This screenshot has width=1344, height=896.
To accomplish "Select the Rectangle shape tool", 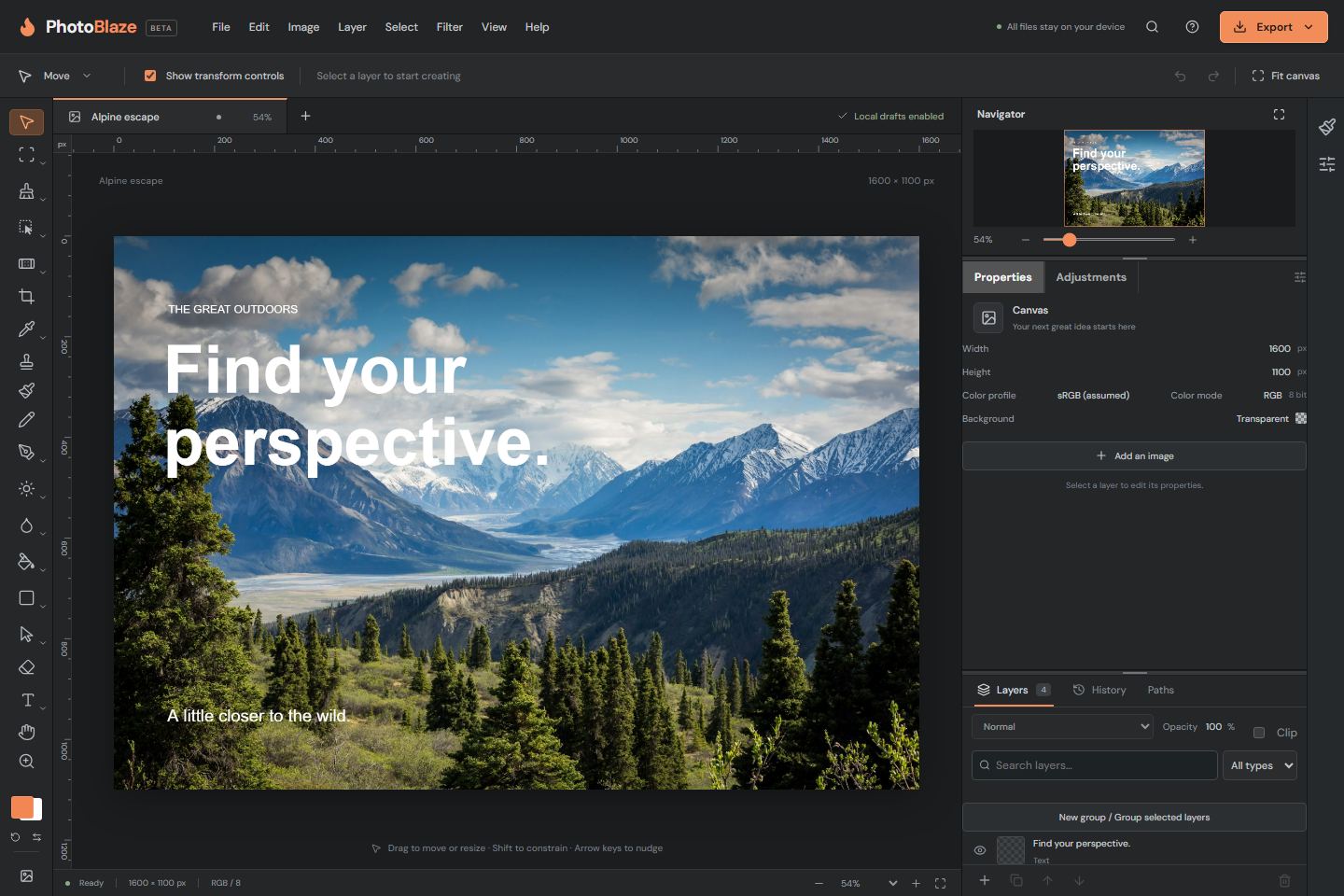I will [x=26, y=598].
